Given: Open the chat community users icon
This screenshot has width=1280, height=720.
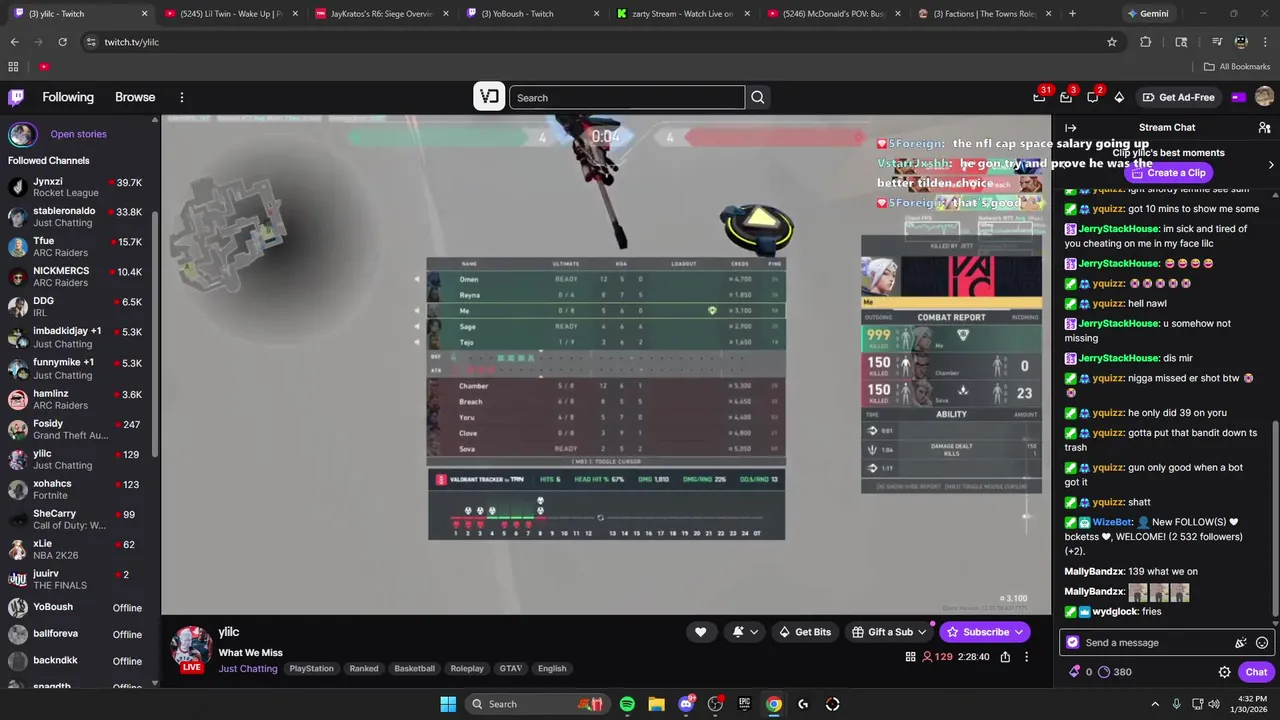Looking at the screenshot, I should point(1264,128).
